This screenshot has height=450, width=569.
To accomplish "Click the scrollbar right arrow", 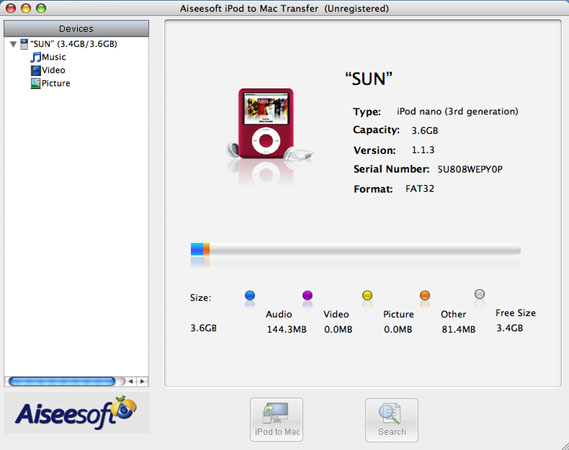I will pyautogui.click(x=142, y=381).
